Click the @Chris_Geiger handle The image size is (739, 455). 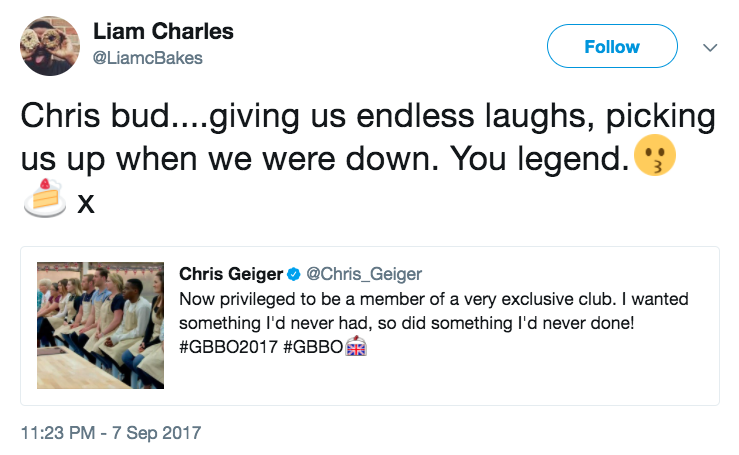363,274
